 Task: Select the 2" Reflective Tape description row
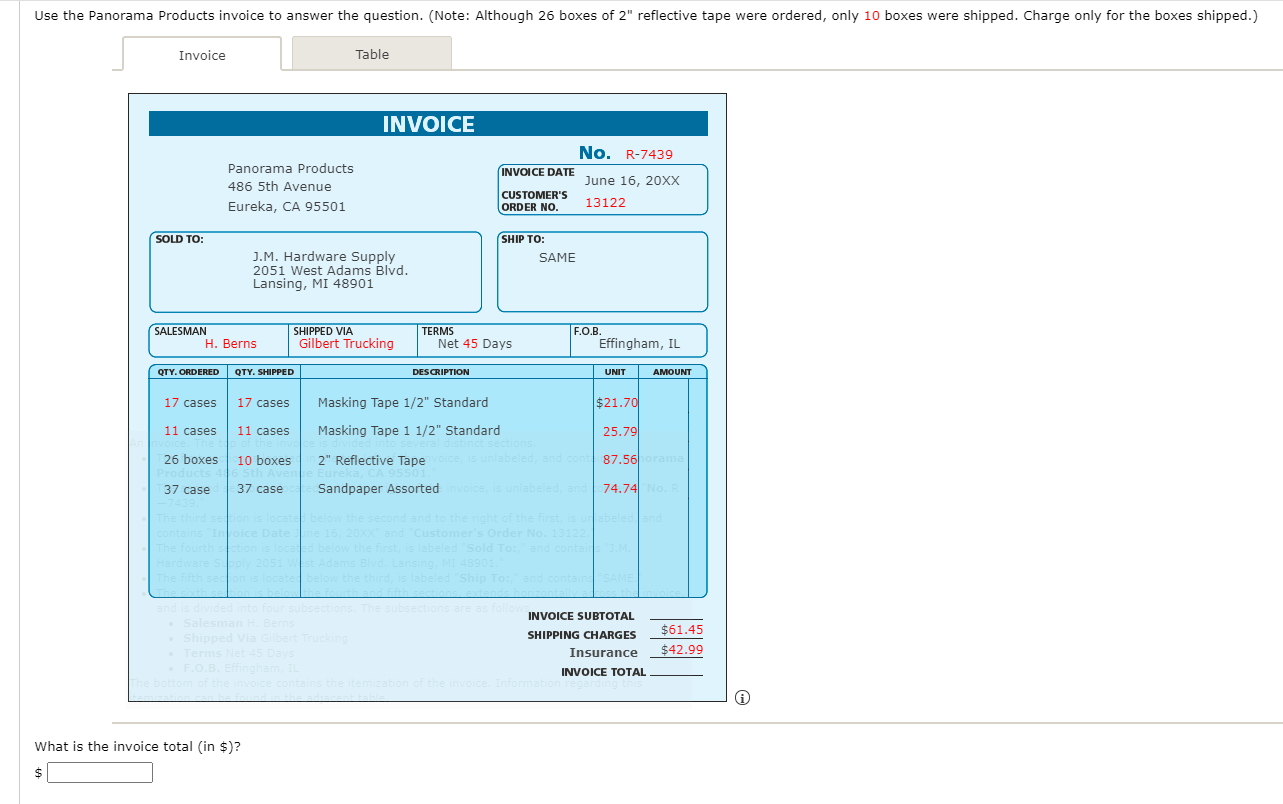click(372, 460)
